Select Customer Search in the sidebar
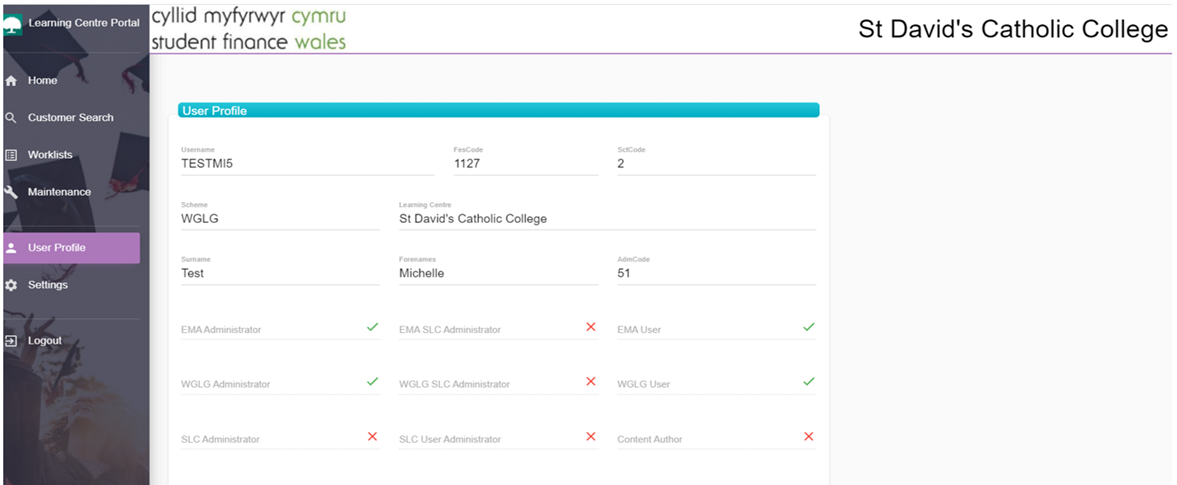Viewport: 1177px width, 485px height. pyautogui.click(x=71, y=118)
